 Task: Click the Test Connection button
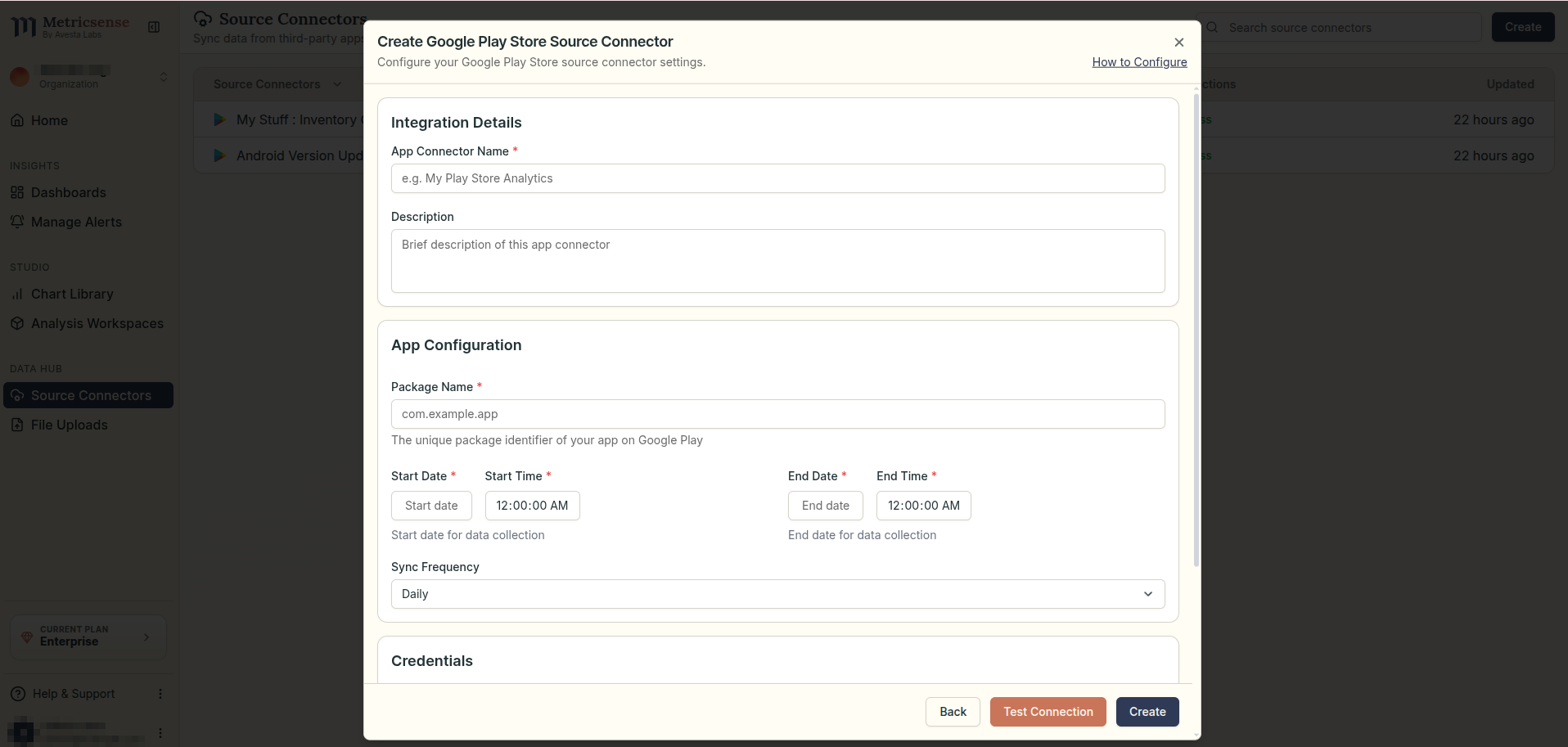pyautogui.click(x=1048, y=712)
